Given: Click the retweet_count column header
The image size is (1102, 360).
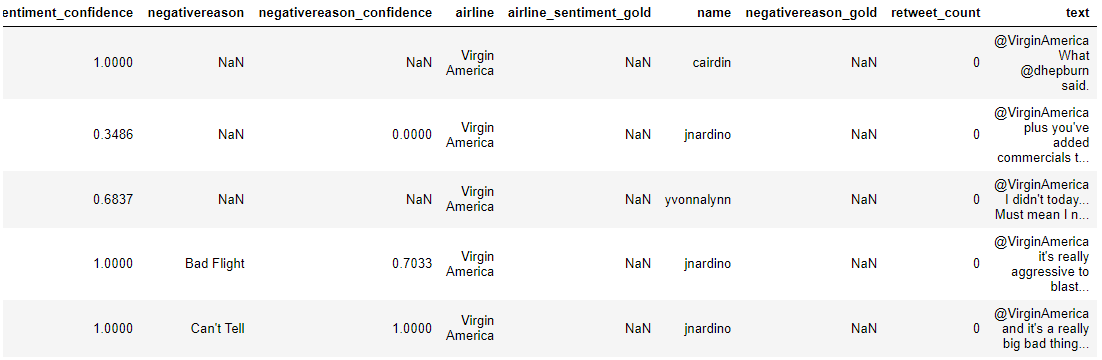Looking at the screenshot, I should coord(935,13).
